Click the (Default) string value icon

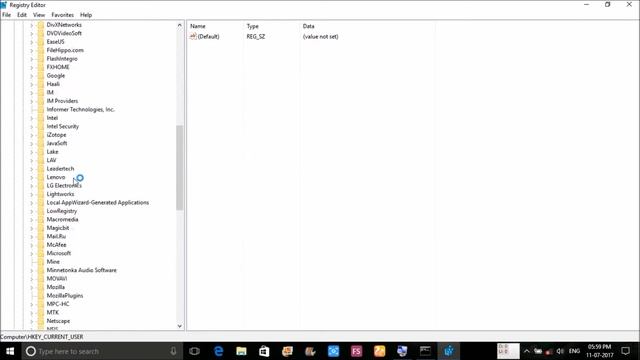(193, 36)
